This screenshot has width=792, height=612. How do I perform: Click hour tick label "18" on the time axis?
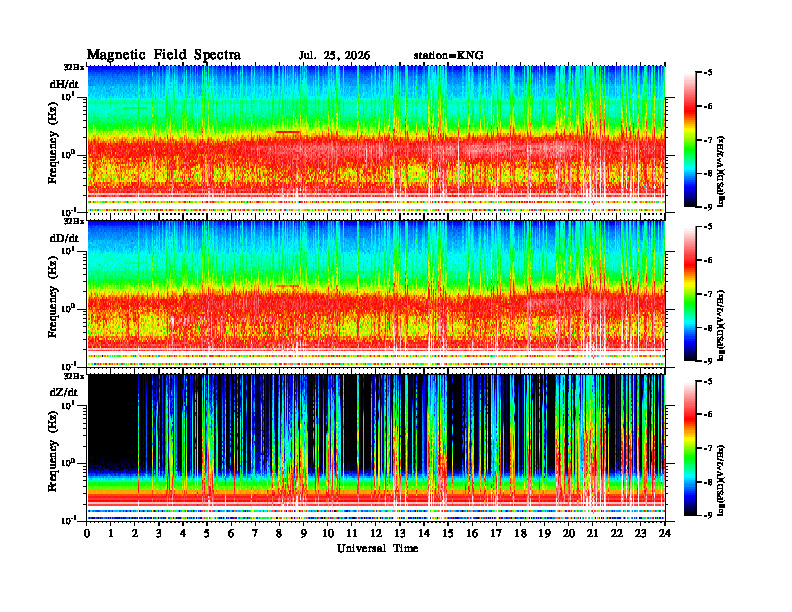pyautogui.click(x=520, y=534)
